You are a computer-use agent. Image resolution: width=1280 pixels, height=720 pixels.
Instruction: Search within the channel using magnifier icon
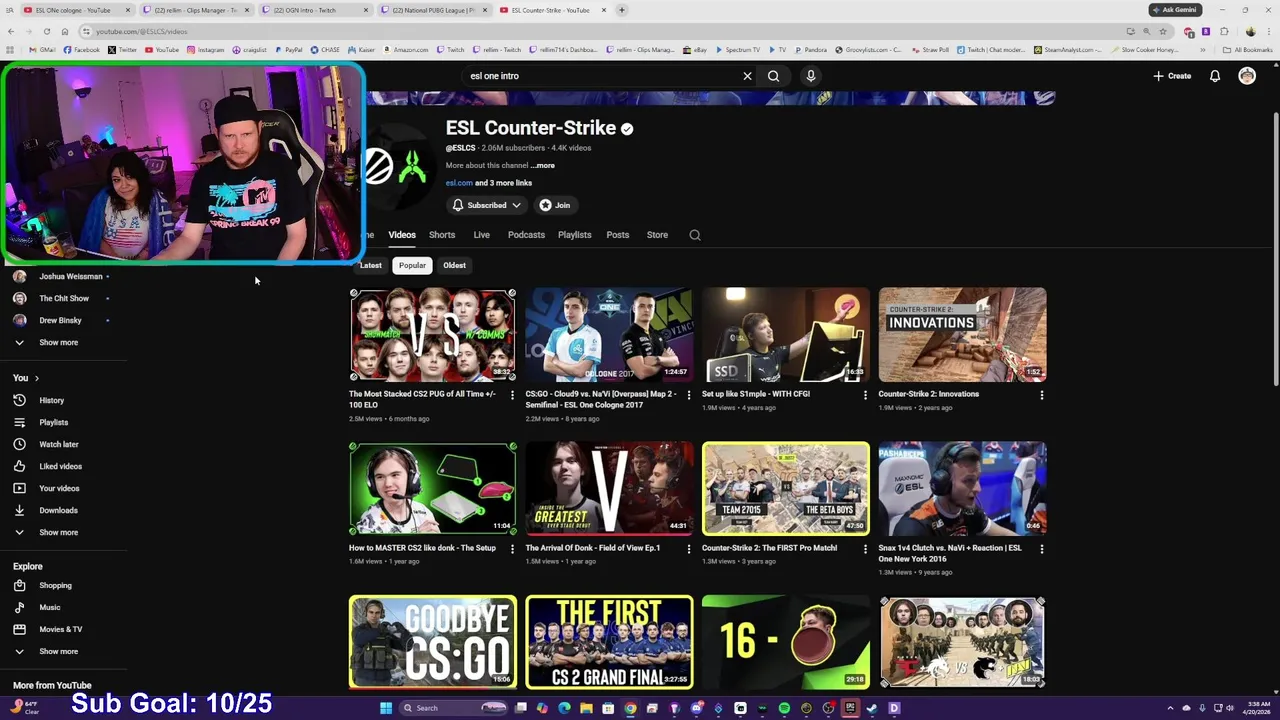coord(695,235)
